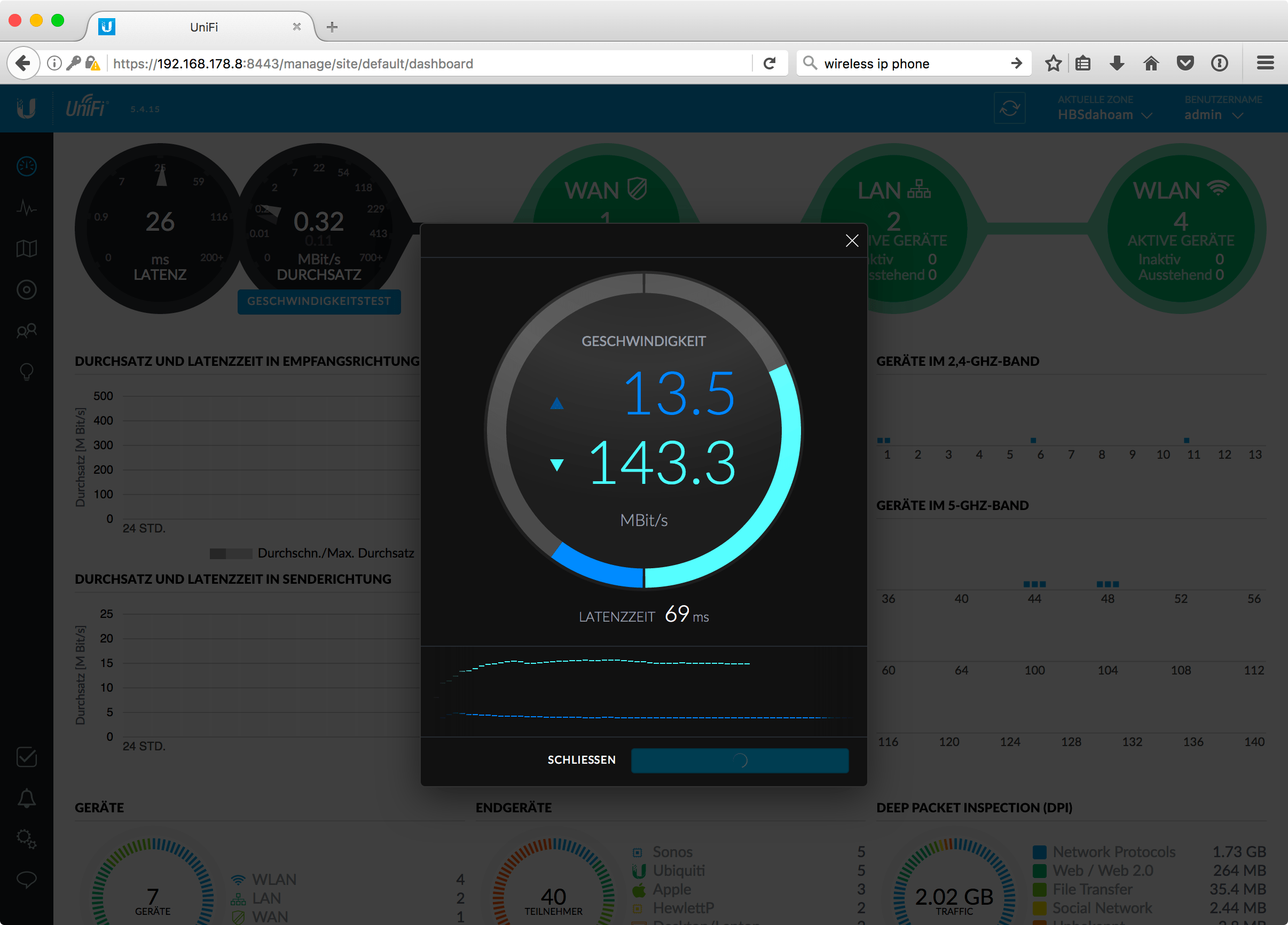Click the SCHLIESSEN button
Image resolution: width=1288 pixels, height=925 pixels.
click(x=581, y=760)
